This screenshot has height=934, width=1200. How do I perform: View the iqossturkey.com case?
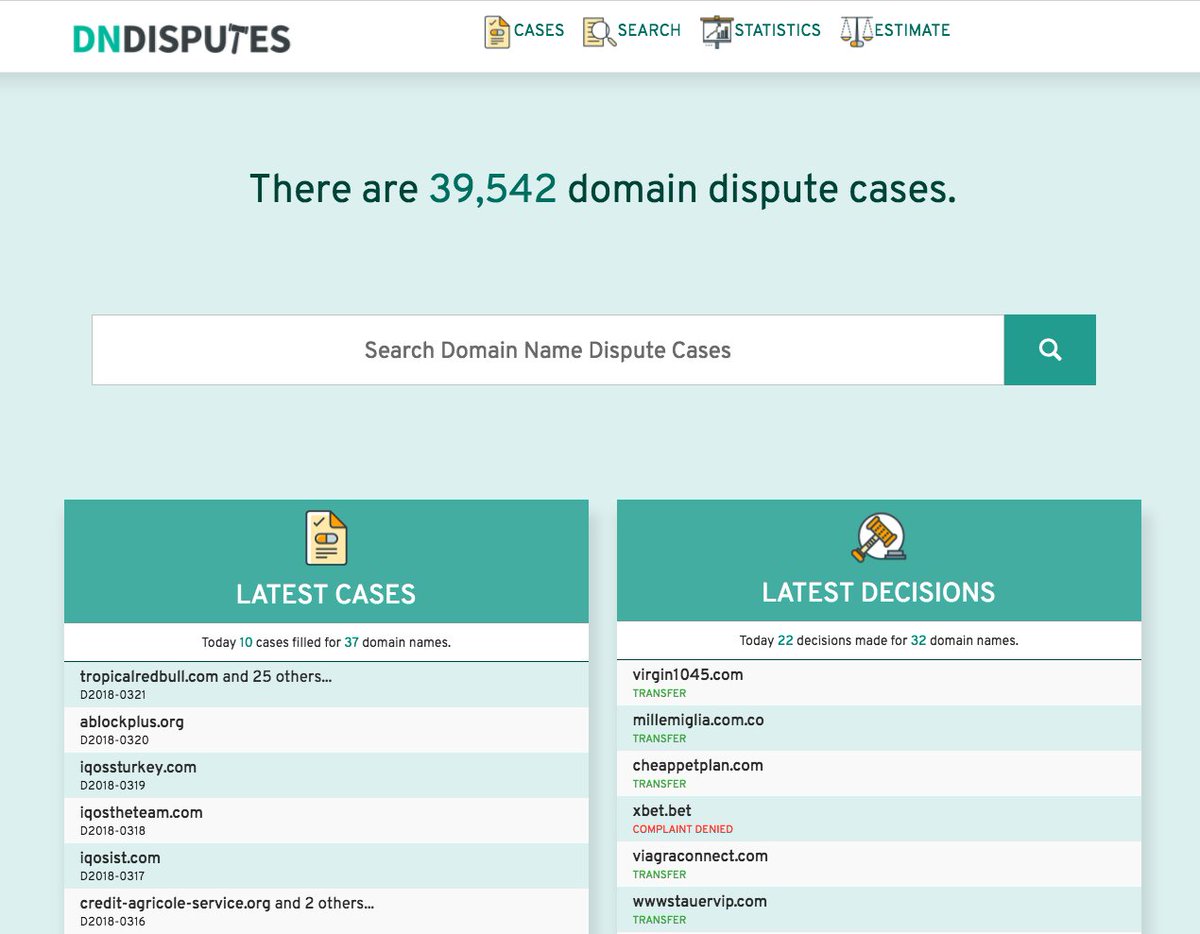(x=326, y=775)
